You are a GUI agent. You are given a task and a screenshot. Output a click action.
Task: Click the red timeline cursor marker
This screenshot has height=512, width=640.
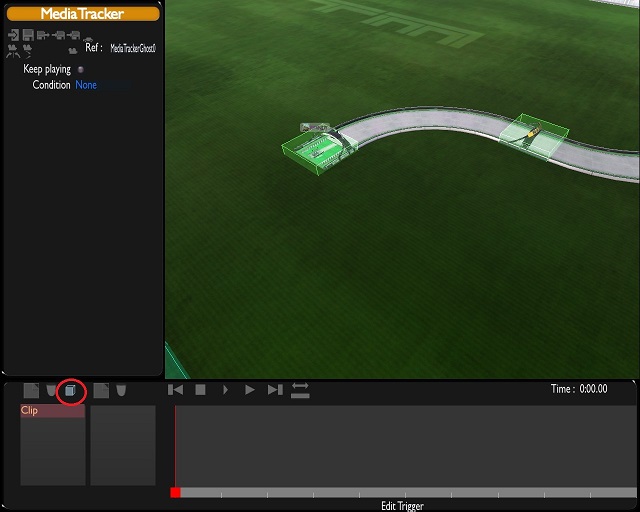pyautogui.click(x=176, y=492)
